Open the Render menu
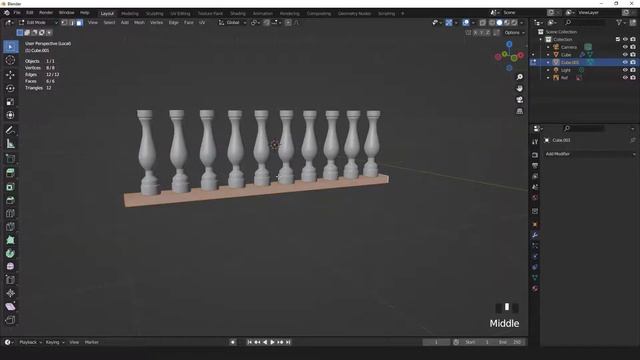The image size is (640, 360). pyautogui.click(x=46, y=13)
